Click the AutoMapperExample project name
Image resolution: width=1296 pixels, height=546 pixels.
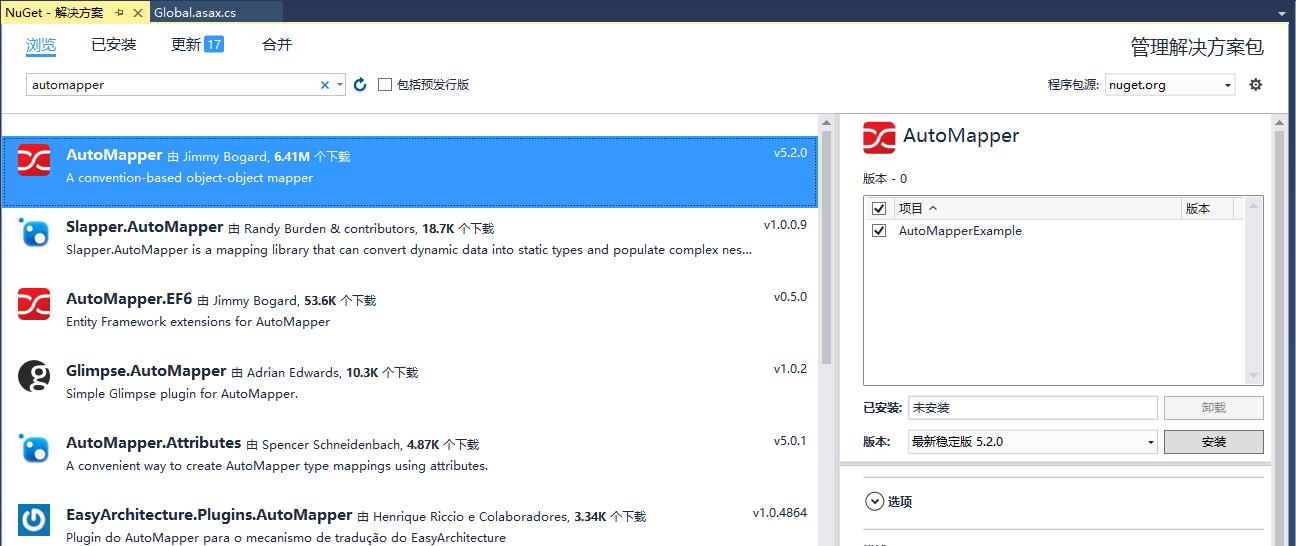click(x=960, y=231)
